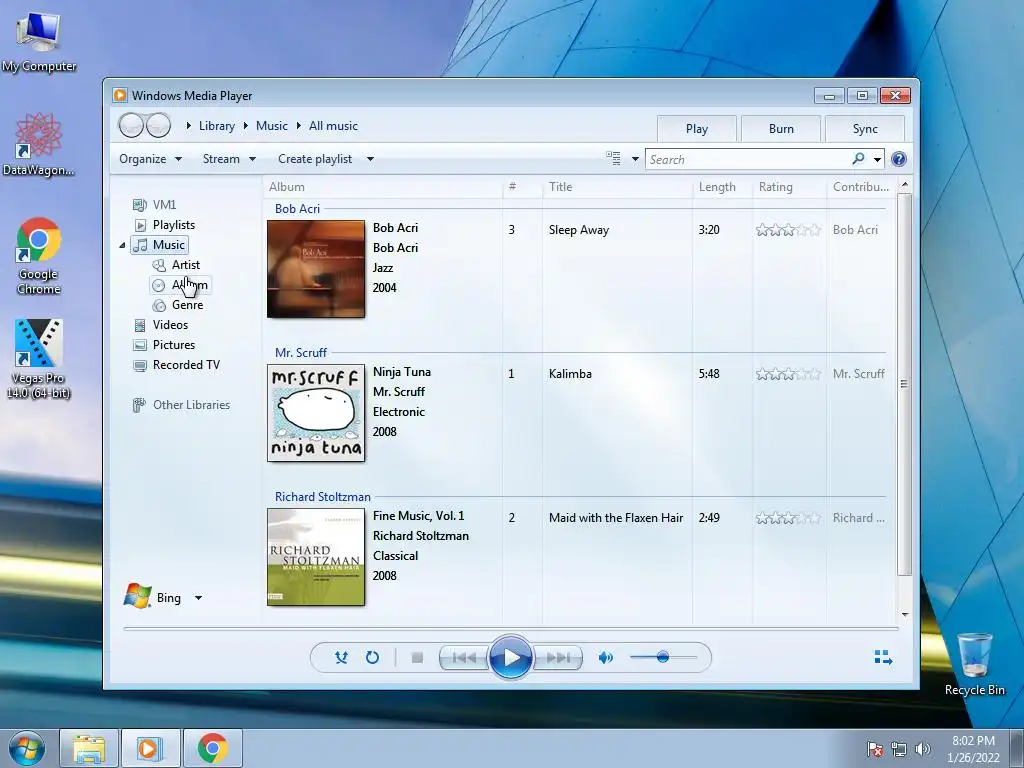Screen dimensions: 1024x768
Task: Open the Windows Start button
Action: (x=27, y=748)
